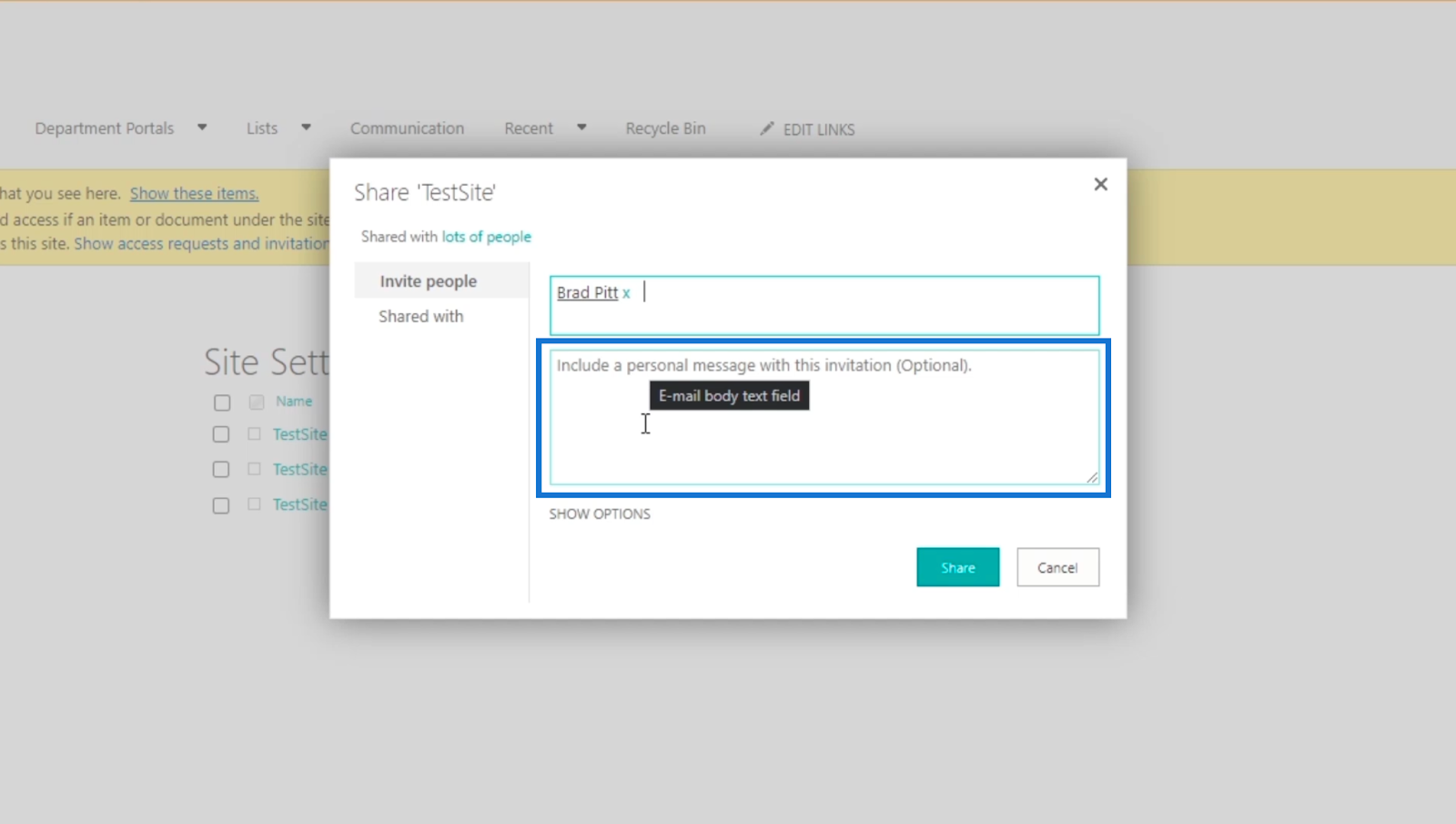Click the Brad Pitt name chip
Image resolution: width=1456 pixels, height=824 pixels.
587,292
